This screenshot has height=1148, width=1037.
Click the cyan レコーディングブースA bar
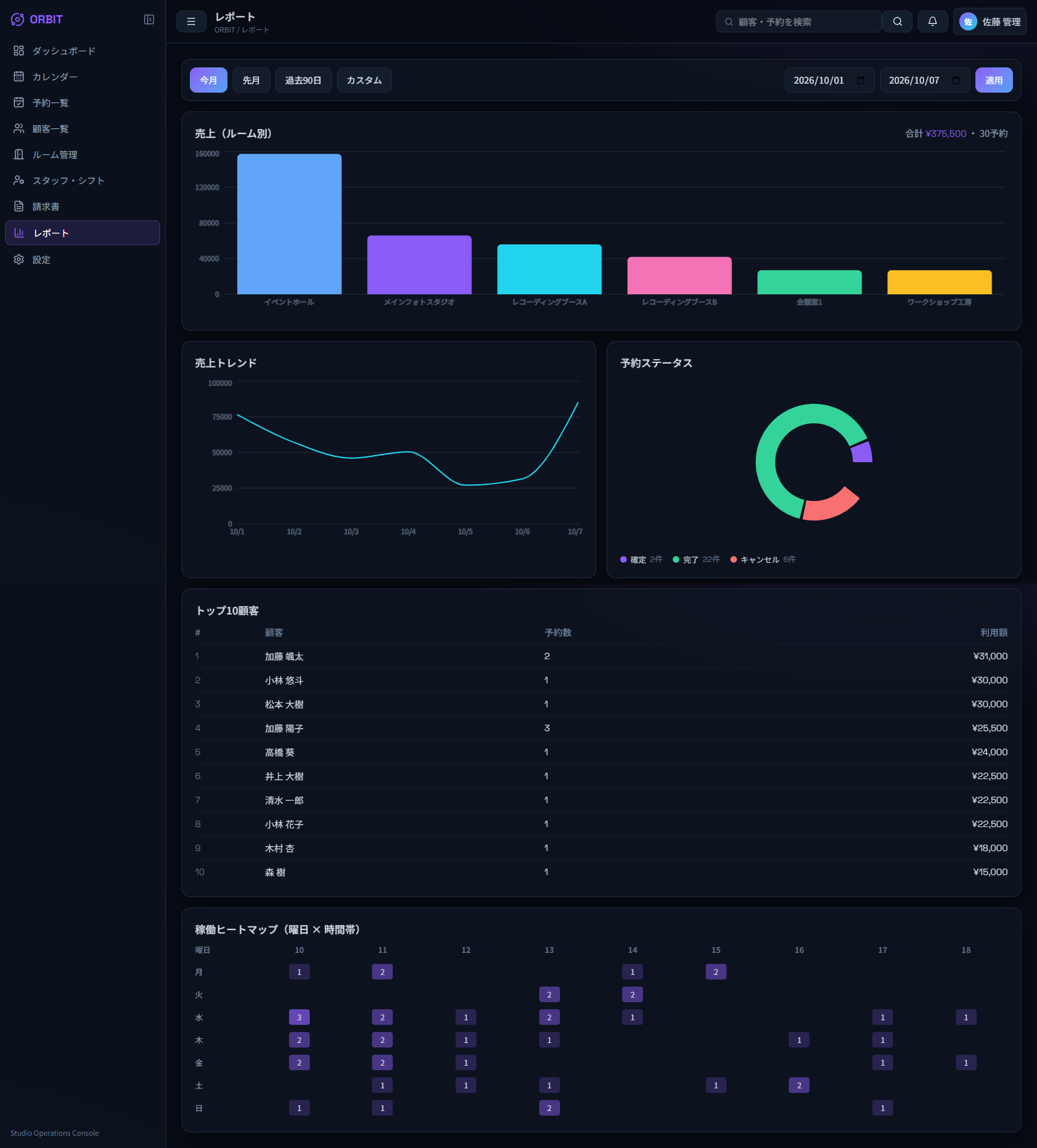550,270
